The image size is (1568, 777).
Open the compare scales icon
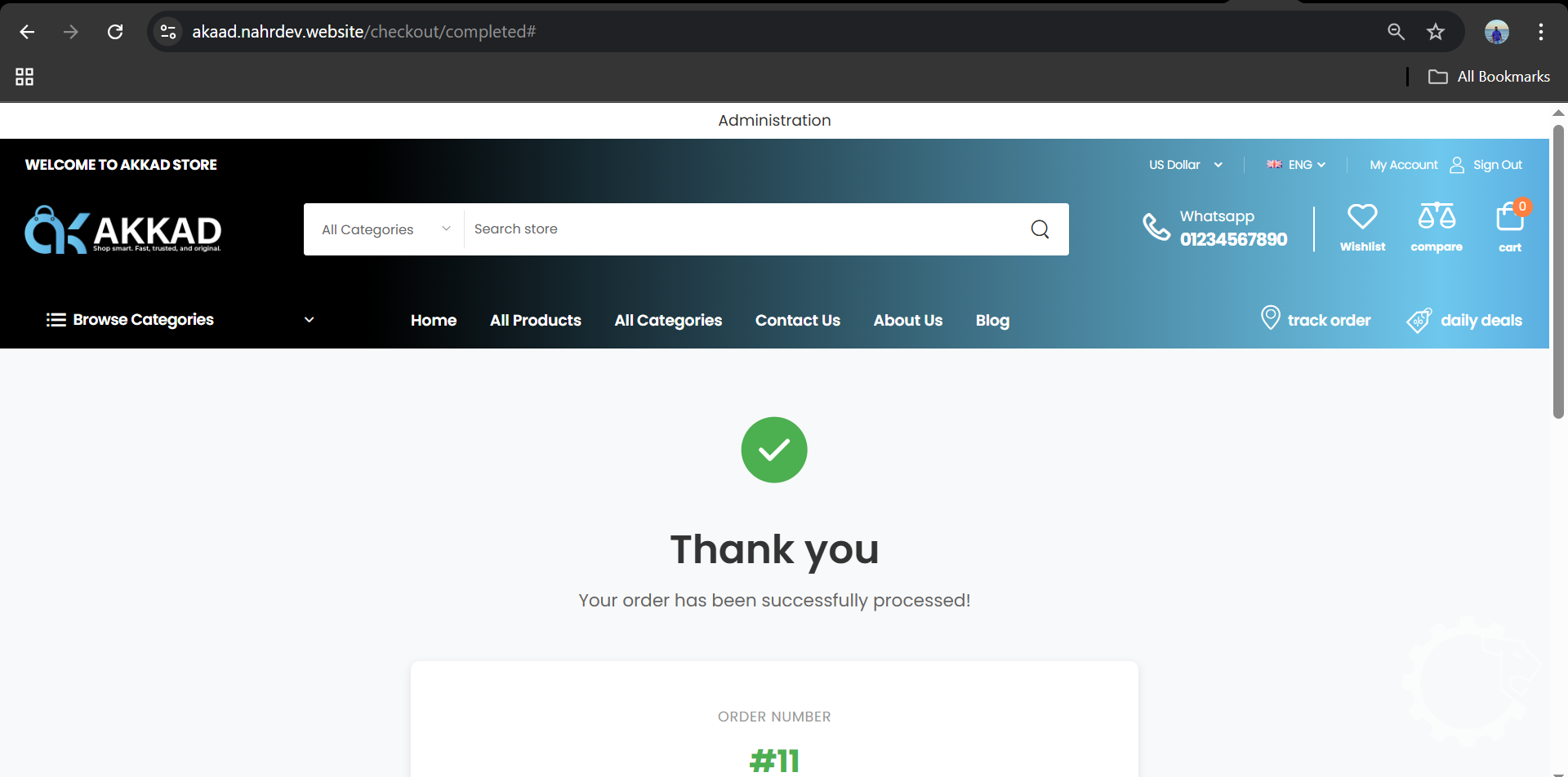tap(1437, 217)
